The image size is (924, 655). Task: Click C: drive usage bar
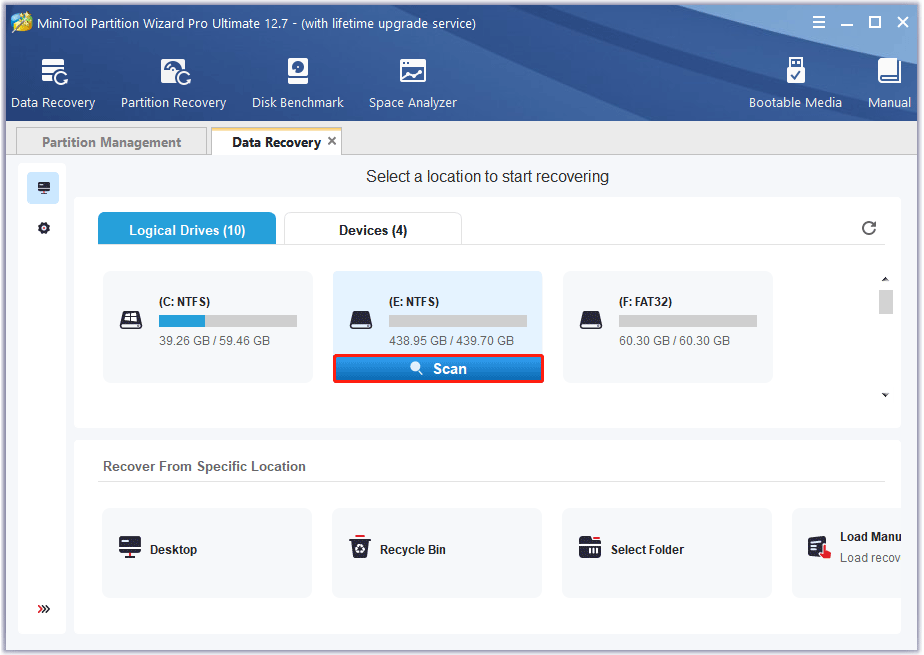coord(227,320)
